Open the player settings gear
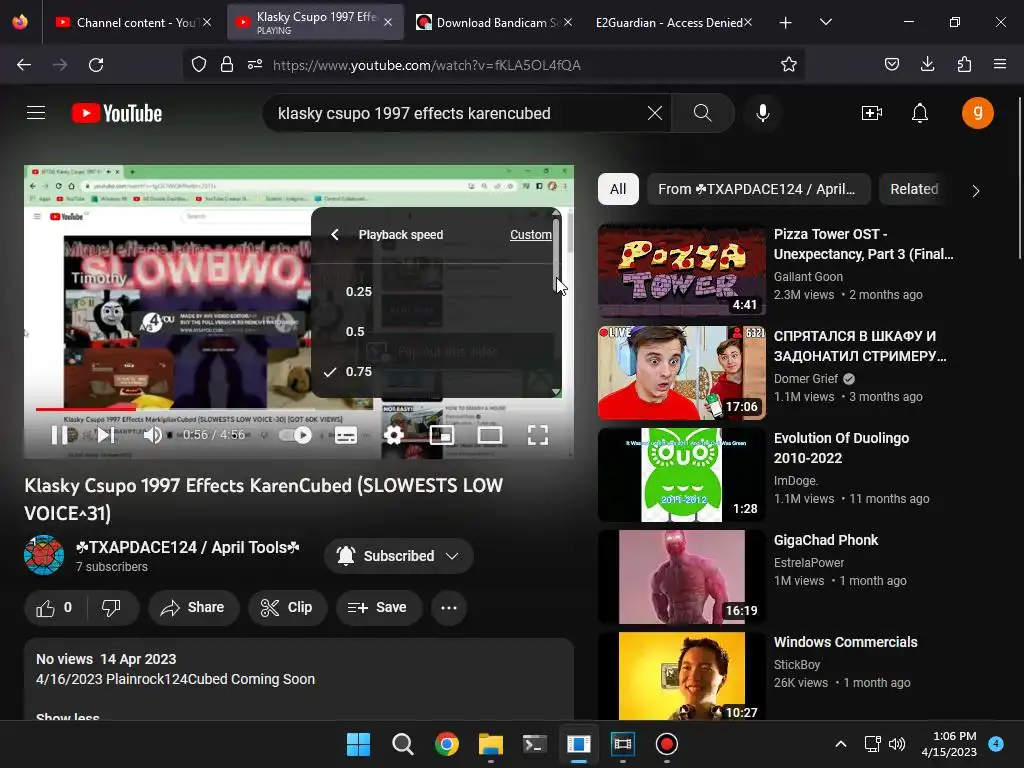Viewport: 1024px width, 768px height. point(393,435)
